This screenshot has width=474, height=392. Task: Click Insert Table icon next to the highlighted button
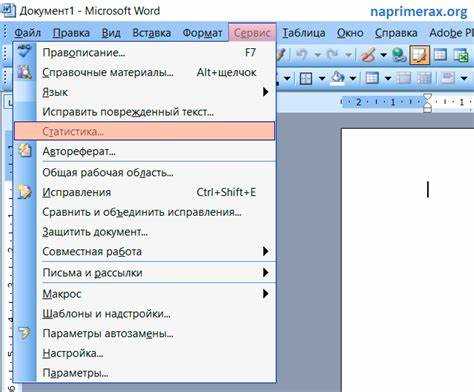[x=440, y=55]
